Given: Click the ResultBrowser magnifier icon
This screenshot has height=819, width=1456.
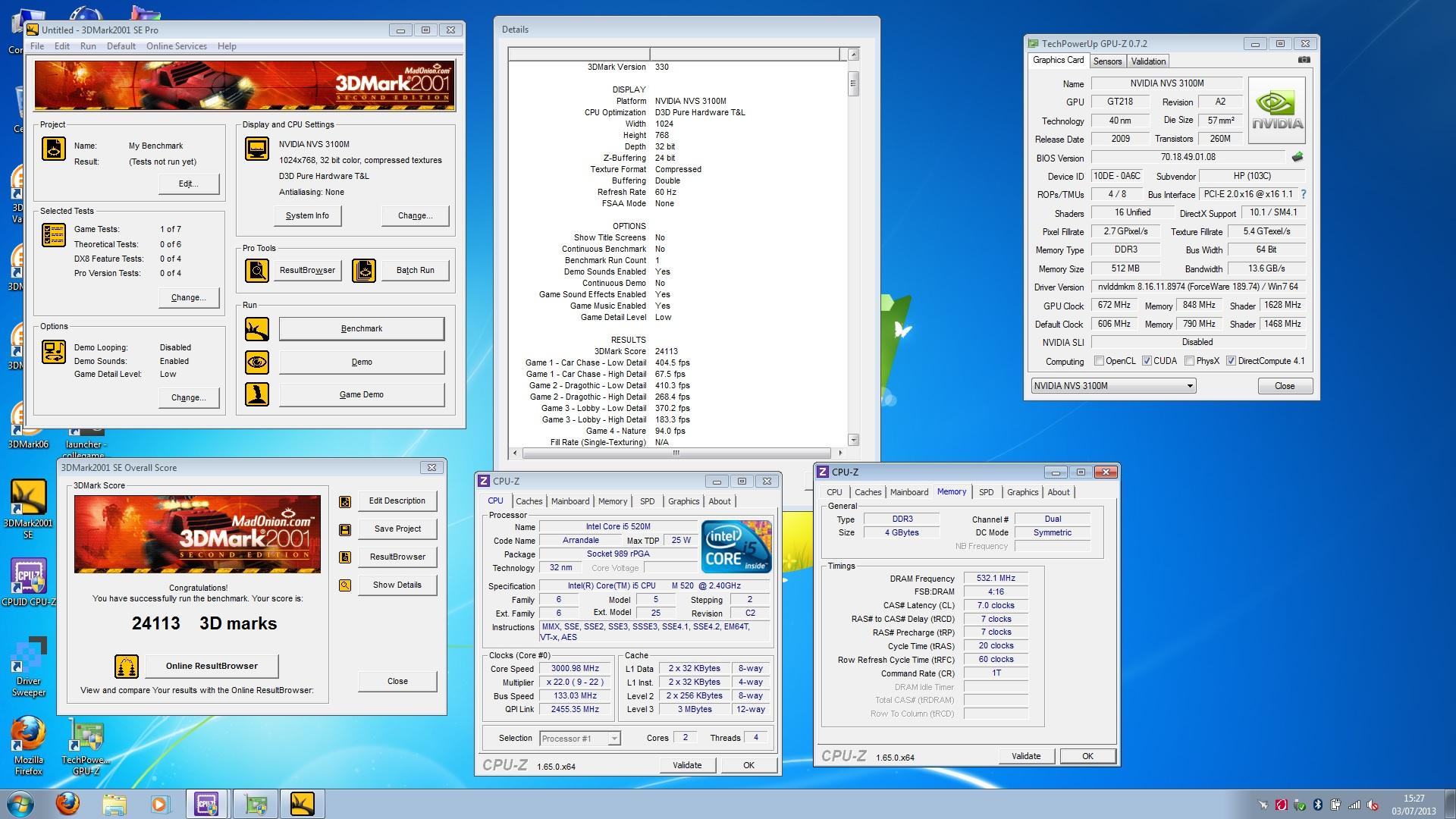Looking at the screenshot, I should [257, 270].
